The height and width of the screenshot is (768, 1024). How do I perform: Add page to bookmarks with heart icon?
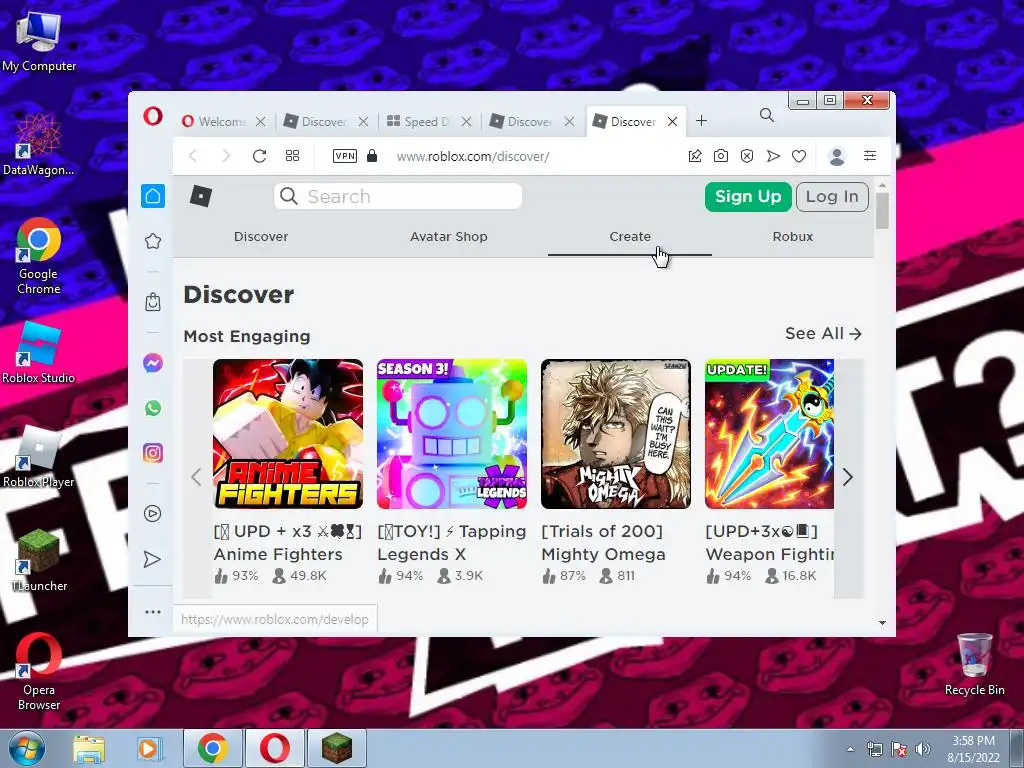(799, 156)
